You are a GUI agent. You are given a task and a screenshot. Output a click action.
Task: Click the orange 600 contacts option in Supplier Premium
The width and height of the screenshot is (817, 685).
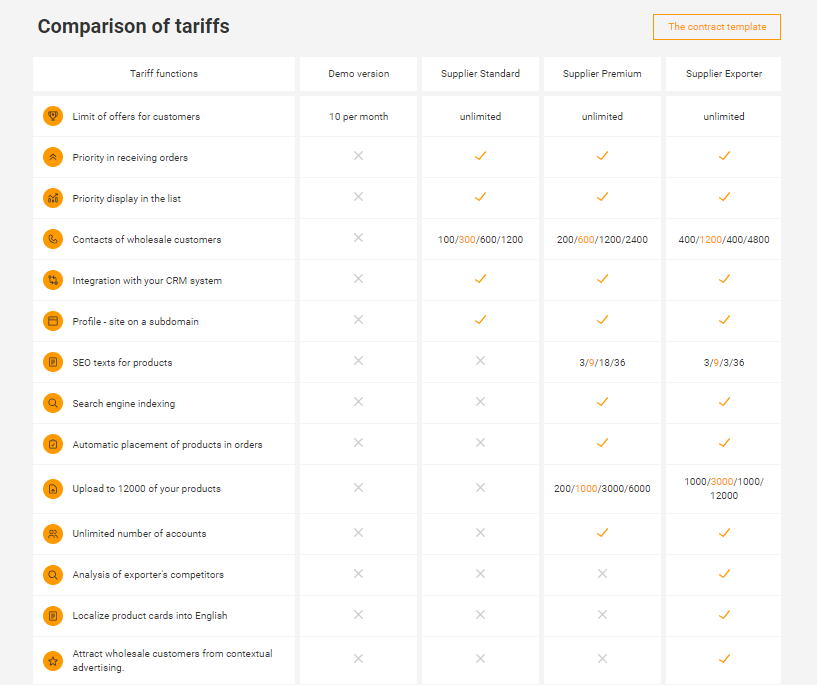[585, 240]
